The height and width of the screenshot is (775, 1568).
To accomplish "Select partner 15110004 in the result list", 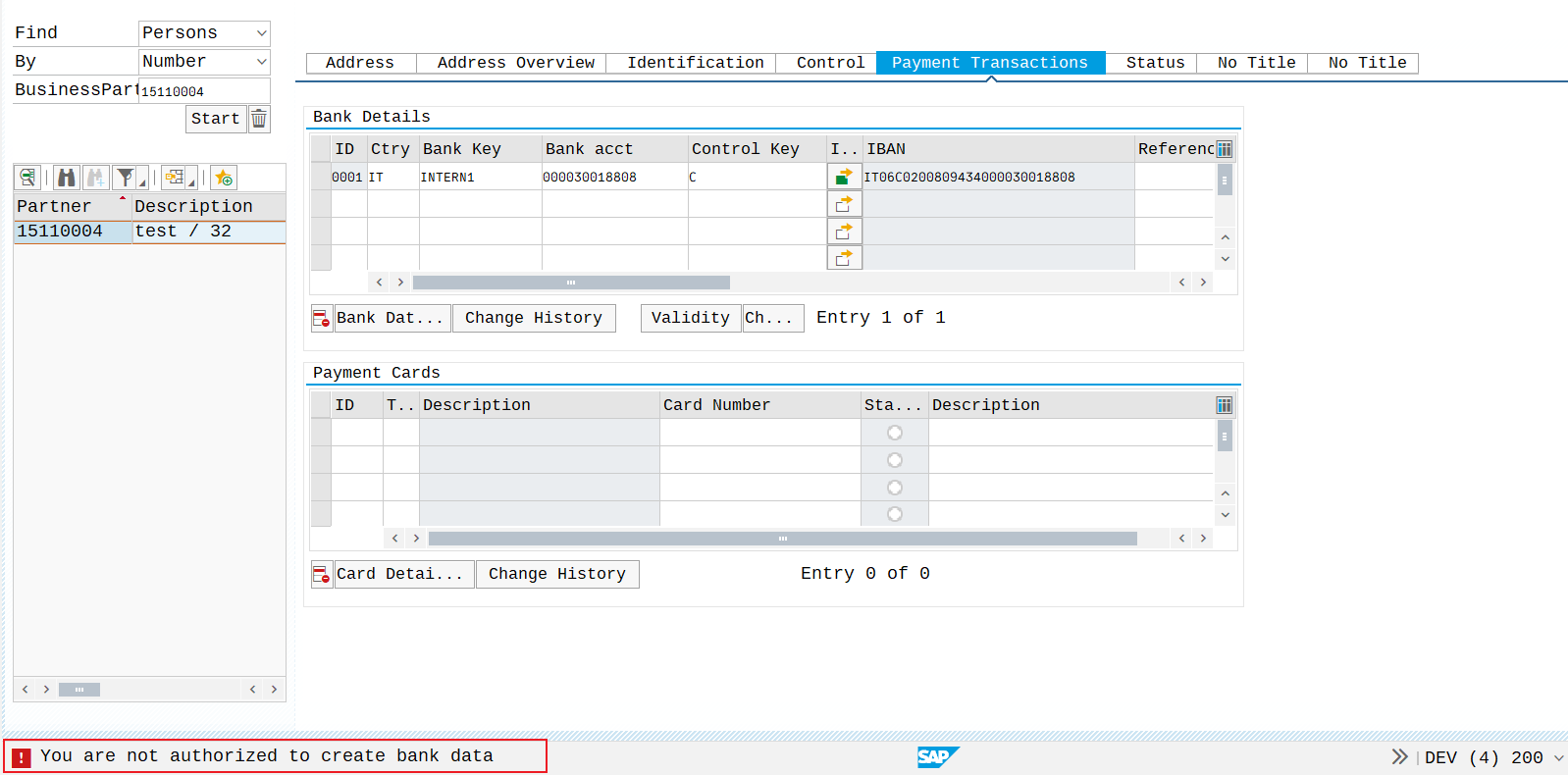I will [73, 232].
